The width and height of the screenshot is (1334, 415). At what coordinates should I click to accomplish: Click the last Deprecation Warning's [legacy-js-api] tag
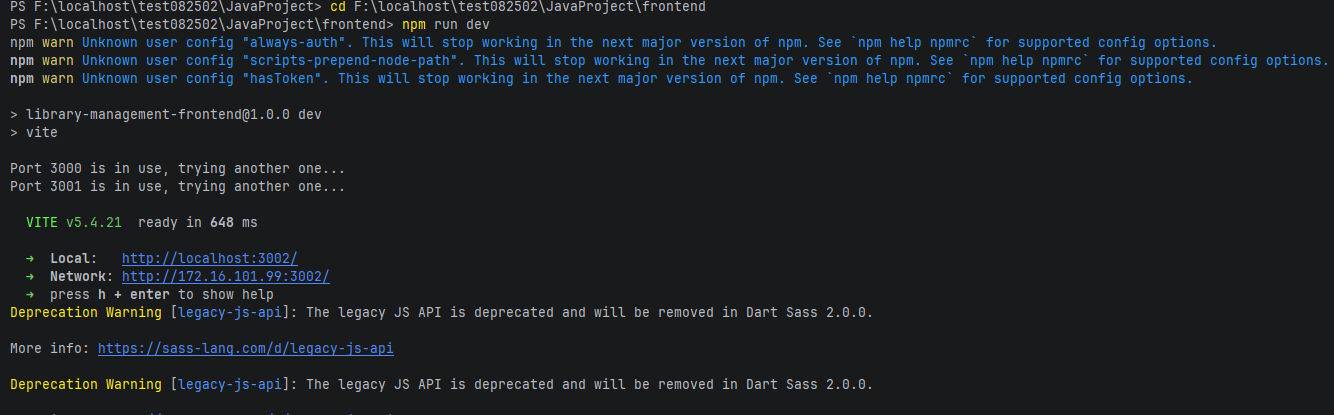234,384
